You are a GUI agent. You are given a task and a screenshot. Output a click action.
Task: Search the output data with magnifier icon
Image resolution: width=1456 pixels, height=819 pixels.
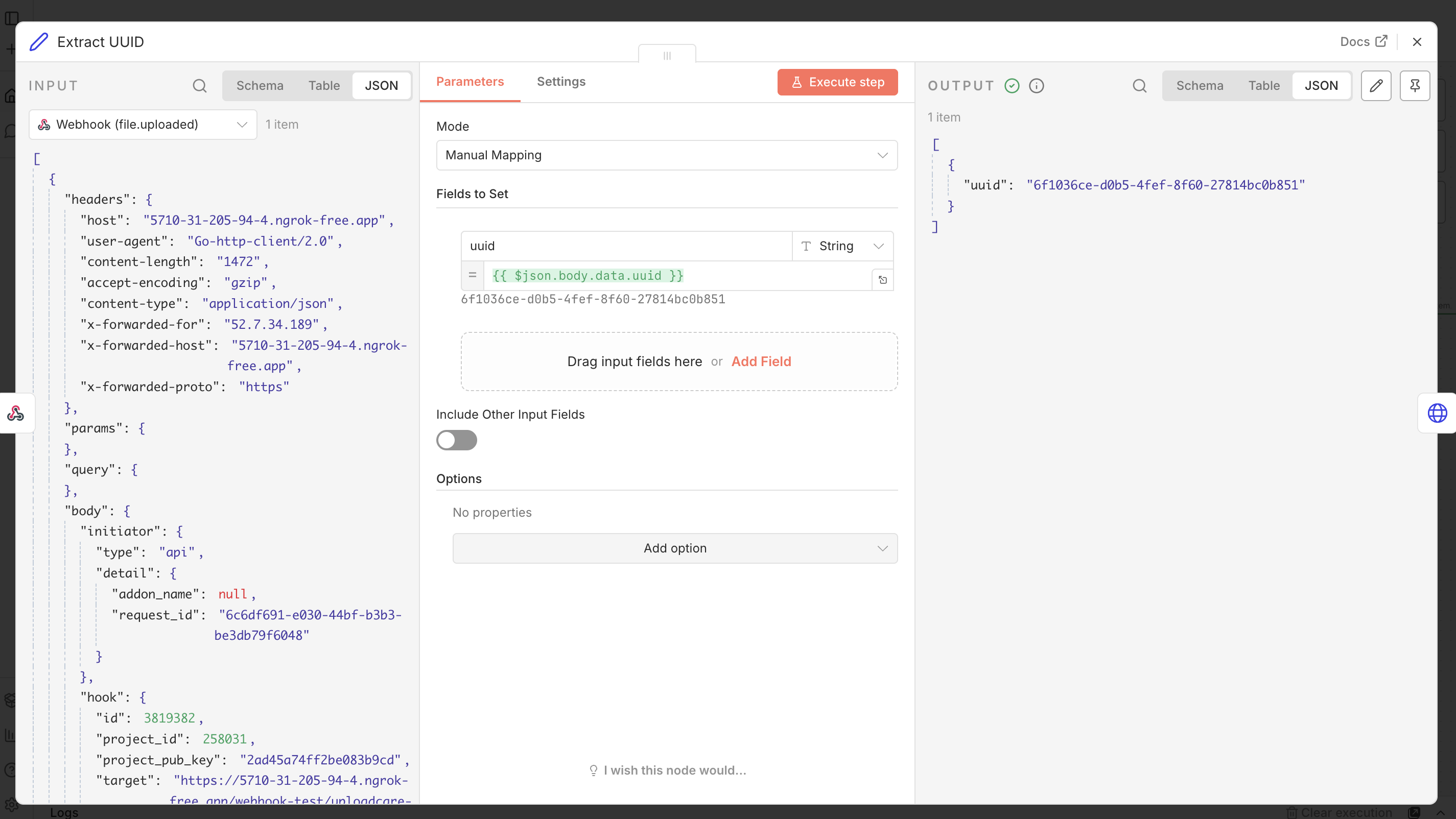pyautogui.click(x=1139, y=86)
